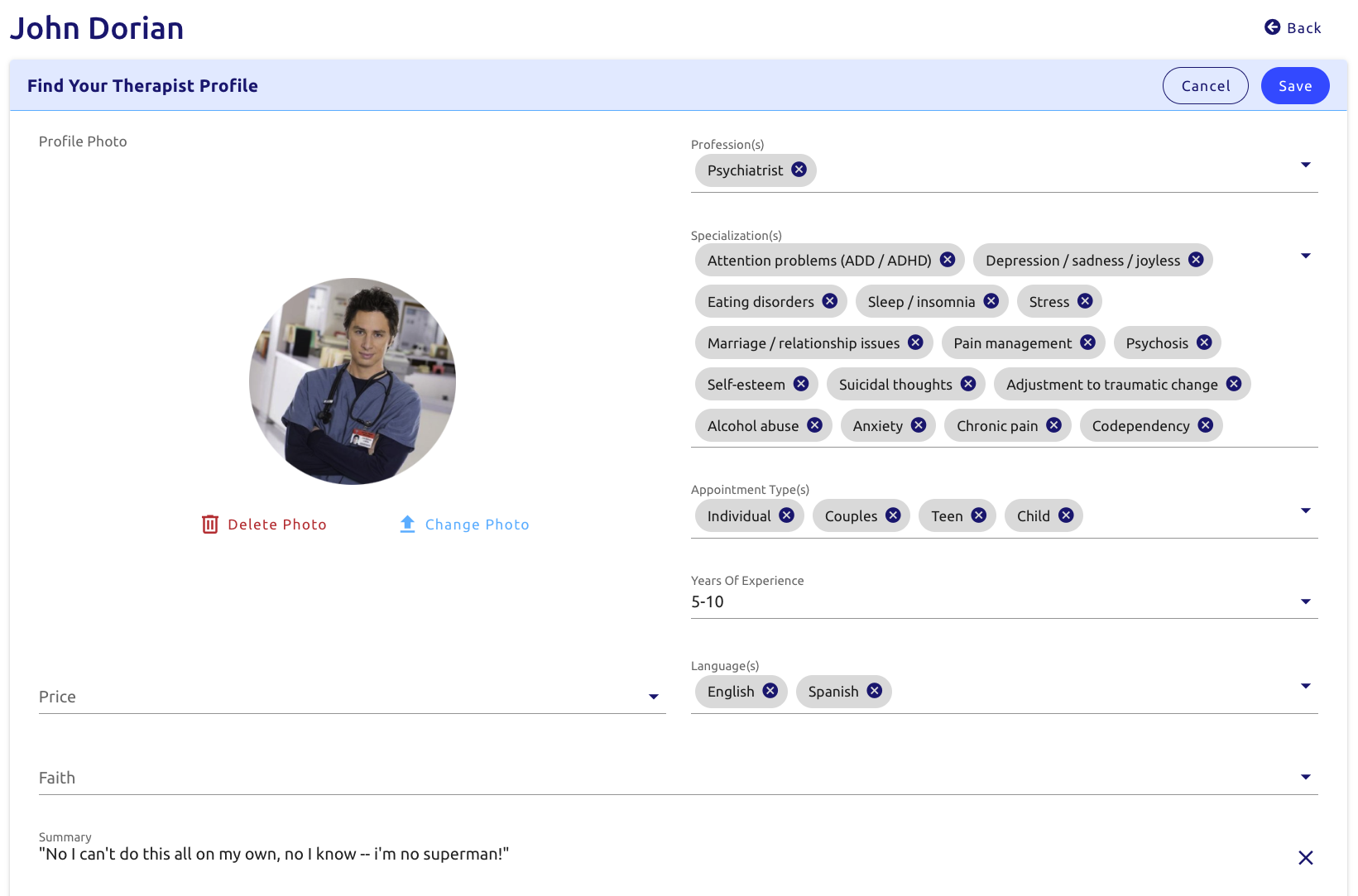Open the Language(s) dropdown arrow
The image size is (1358, 896).
pyautogui.click(x=1306, y=686)
